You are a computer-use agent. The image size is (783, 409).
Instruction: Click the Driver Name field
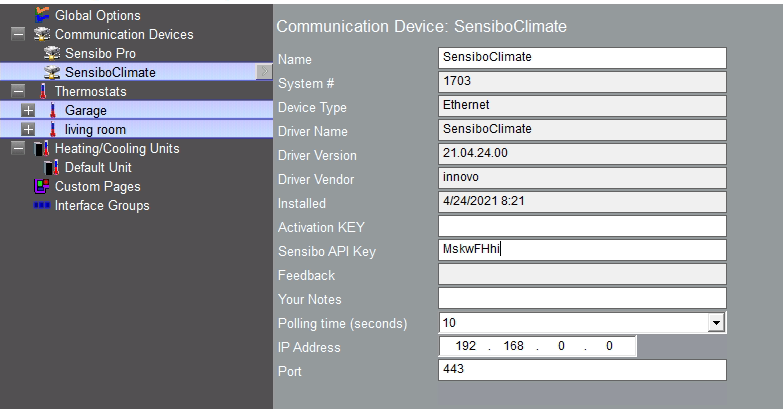tap(582, 130)
